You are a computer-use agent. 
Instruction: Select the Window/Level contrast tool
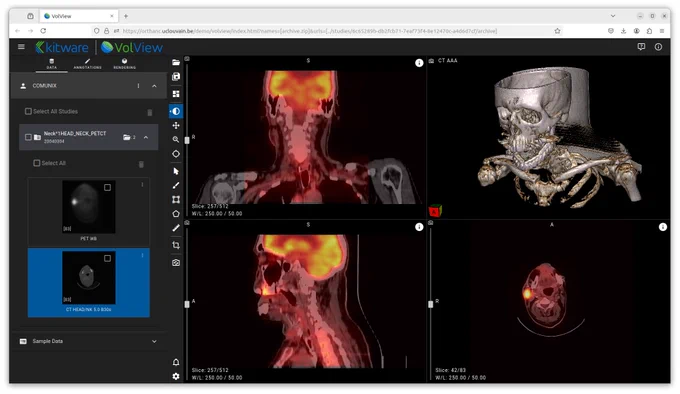[176, 111]
